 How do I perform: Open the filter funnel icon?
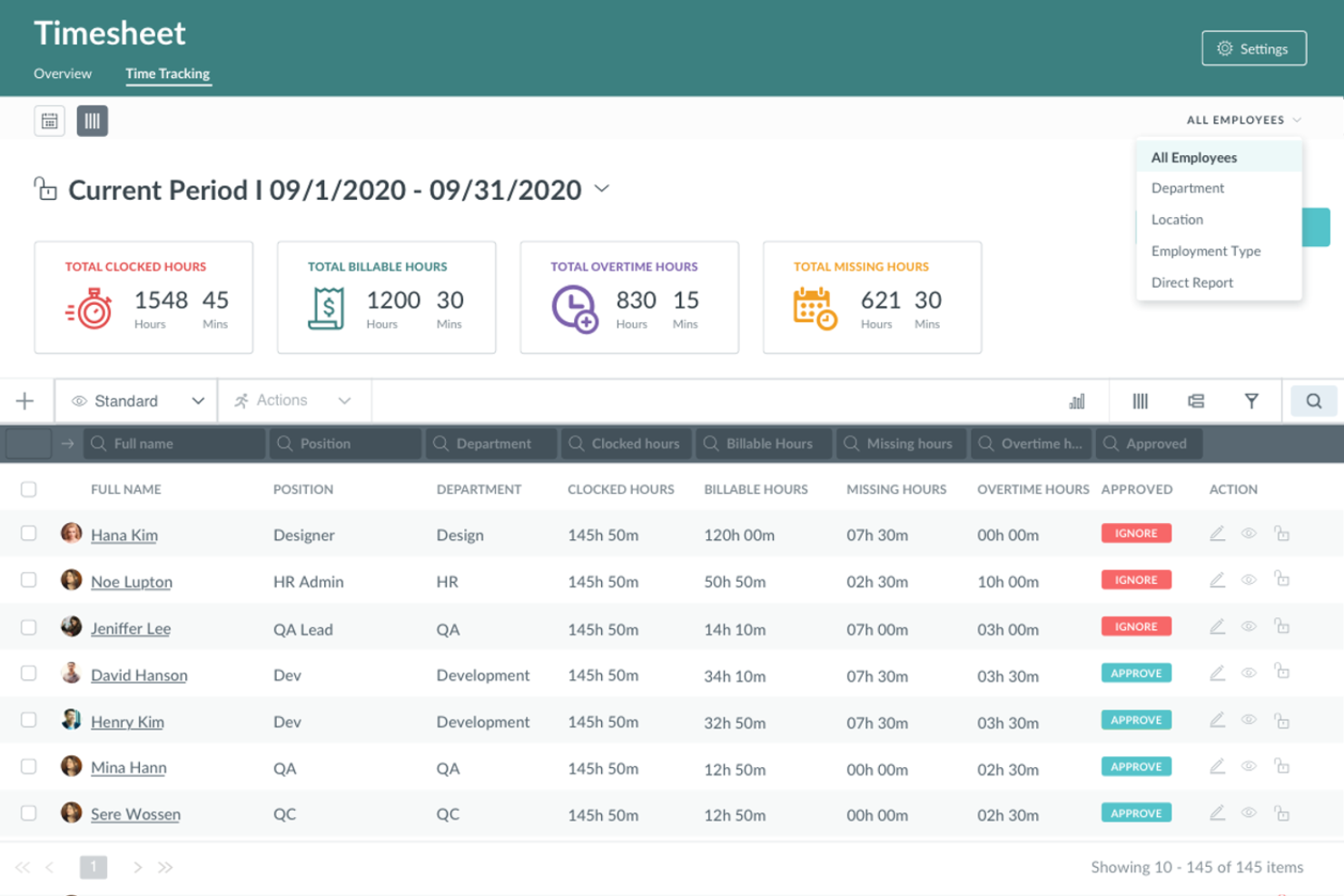click(x=1252, y=400)
